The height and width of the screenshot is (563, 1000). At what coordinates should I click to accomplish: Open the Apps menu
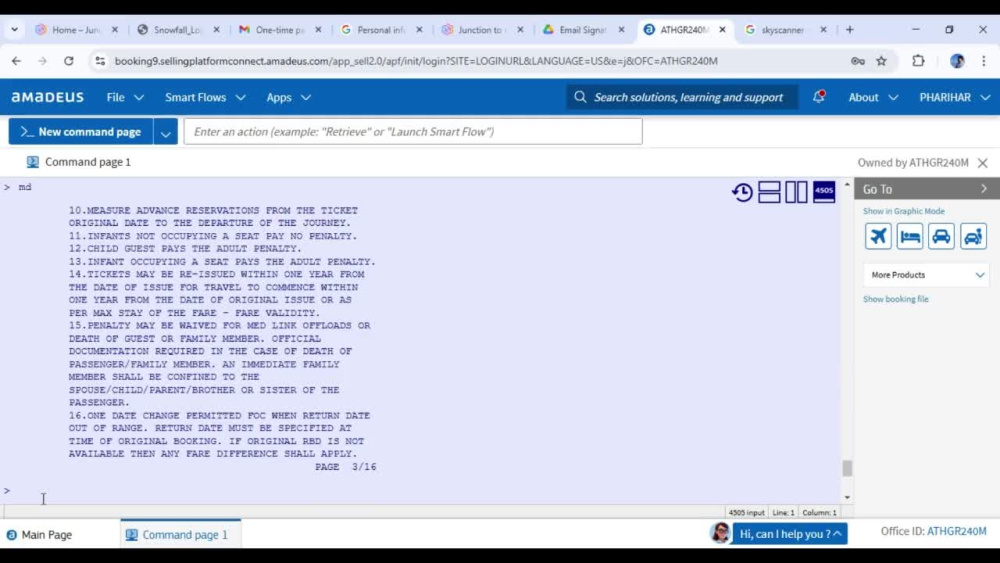(288, 97)
